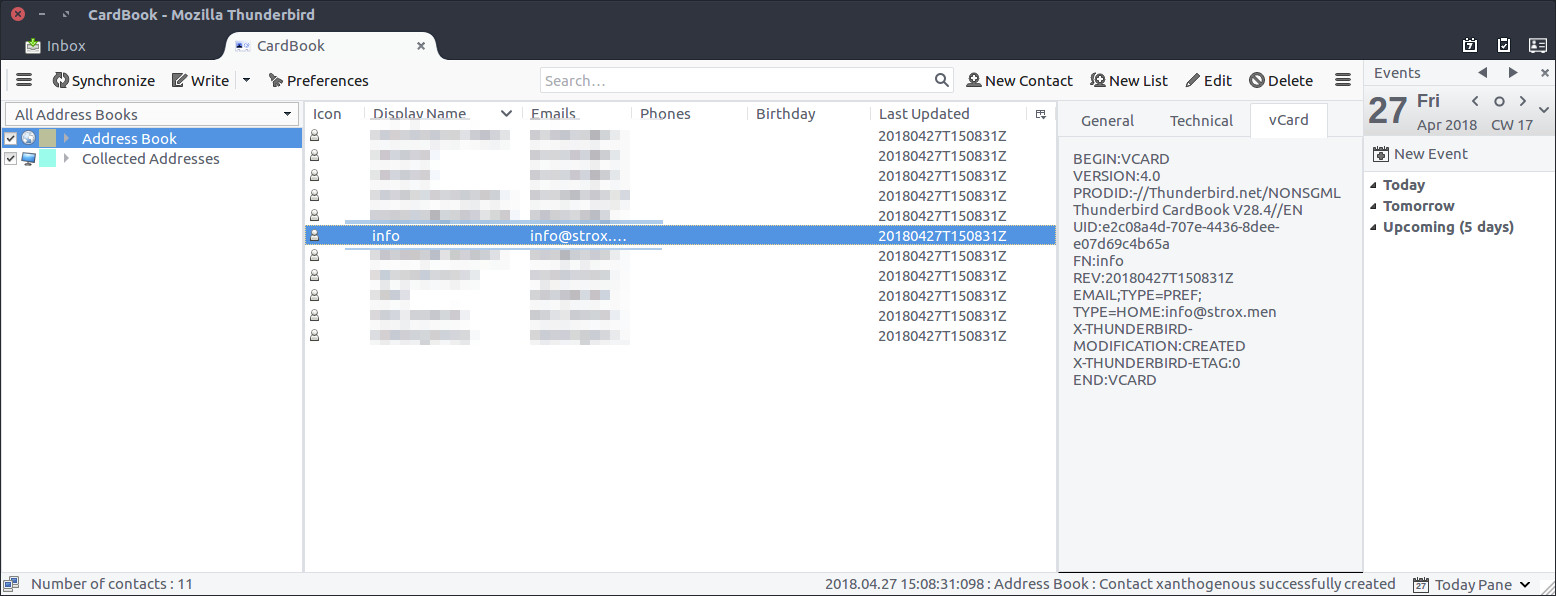Screen dimensions: 1556x596
Task: Close the Events pane
Action: coord(1545,72)
